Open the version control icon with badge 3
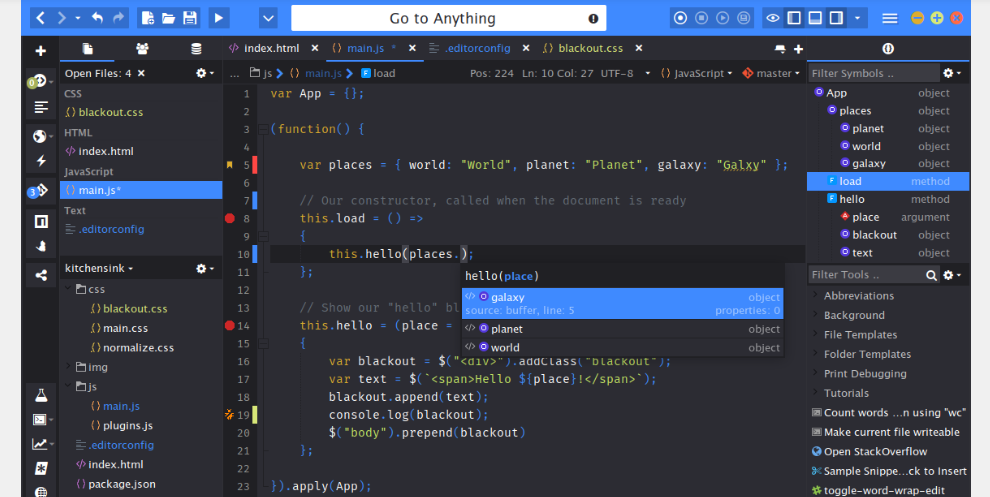 tap(40, 191)
